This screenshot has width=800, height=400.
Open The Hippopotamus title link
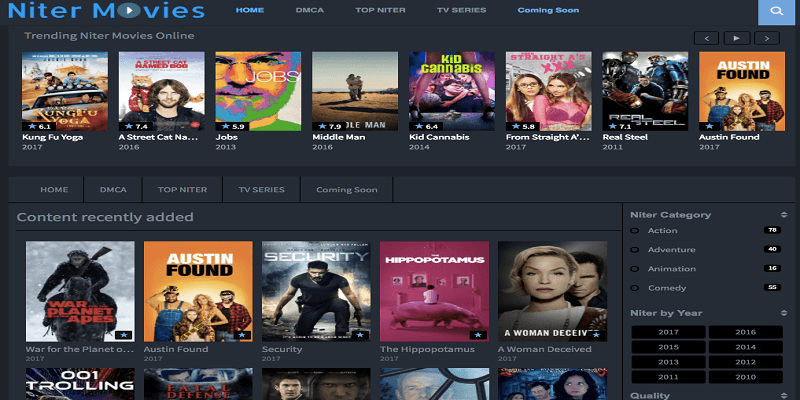coord(427,349)
